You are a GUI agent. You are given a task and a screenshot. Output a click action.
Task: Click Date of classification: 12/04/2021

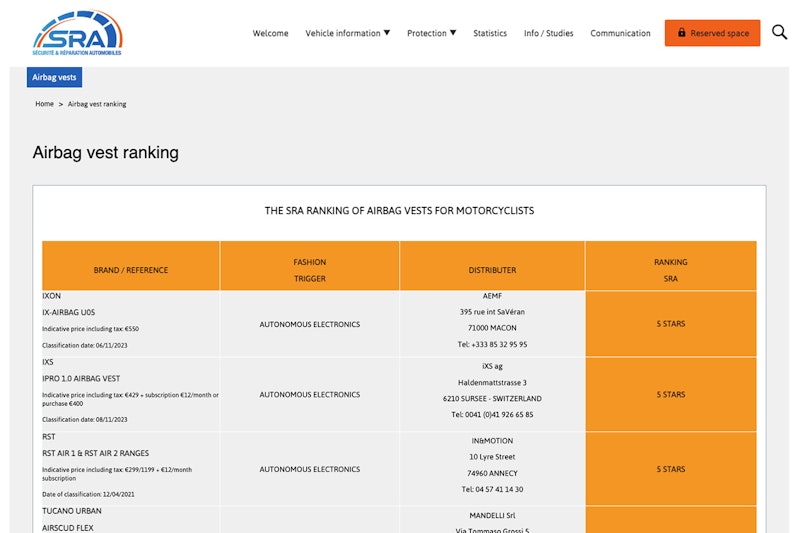click(x=88, y=494)
